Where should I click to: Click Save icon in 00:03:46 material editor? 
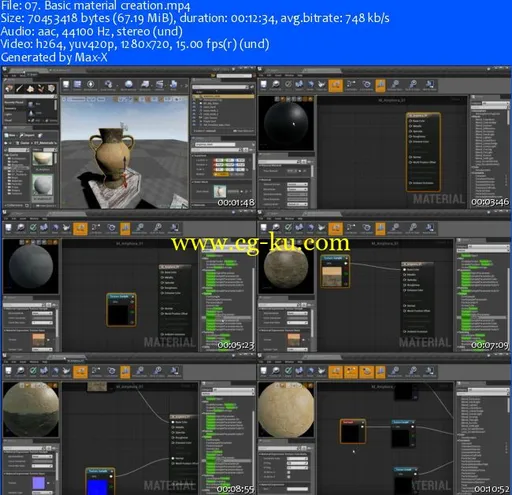264,85
